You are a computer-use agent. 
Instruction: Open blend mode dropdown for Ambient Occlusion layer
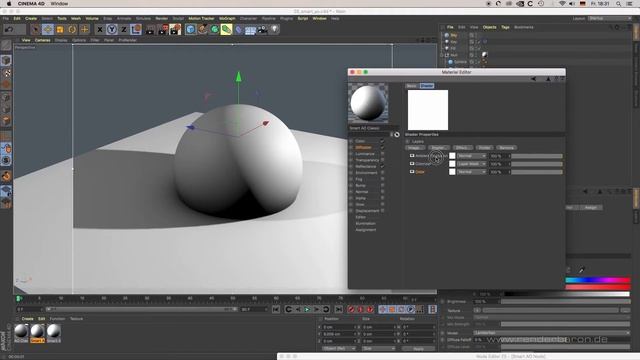click(x=471, y=156)
